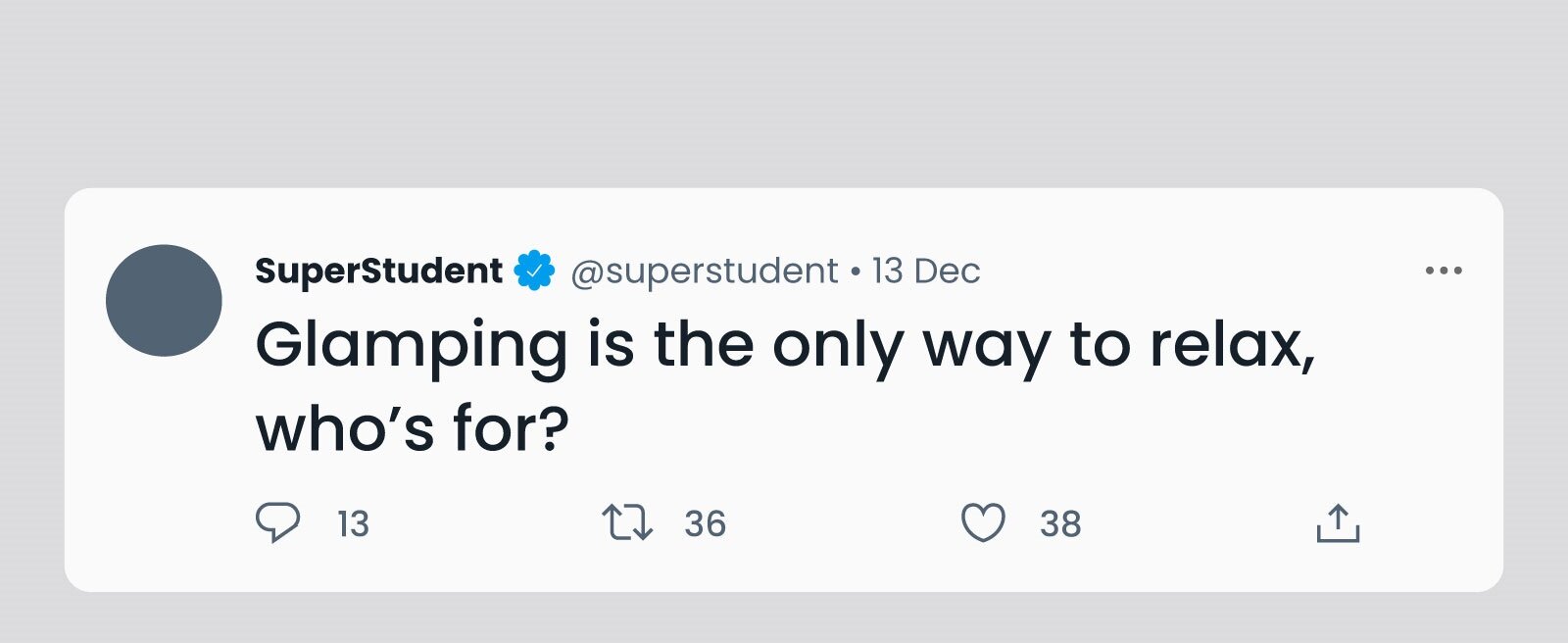Image resolution: width=1568 pixels, height=643 pixels.
Task: Click the SuperStudent display name
Action: [378, 271]
